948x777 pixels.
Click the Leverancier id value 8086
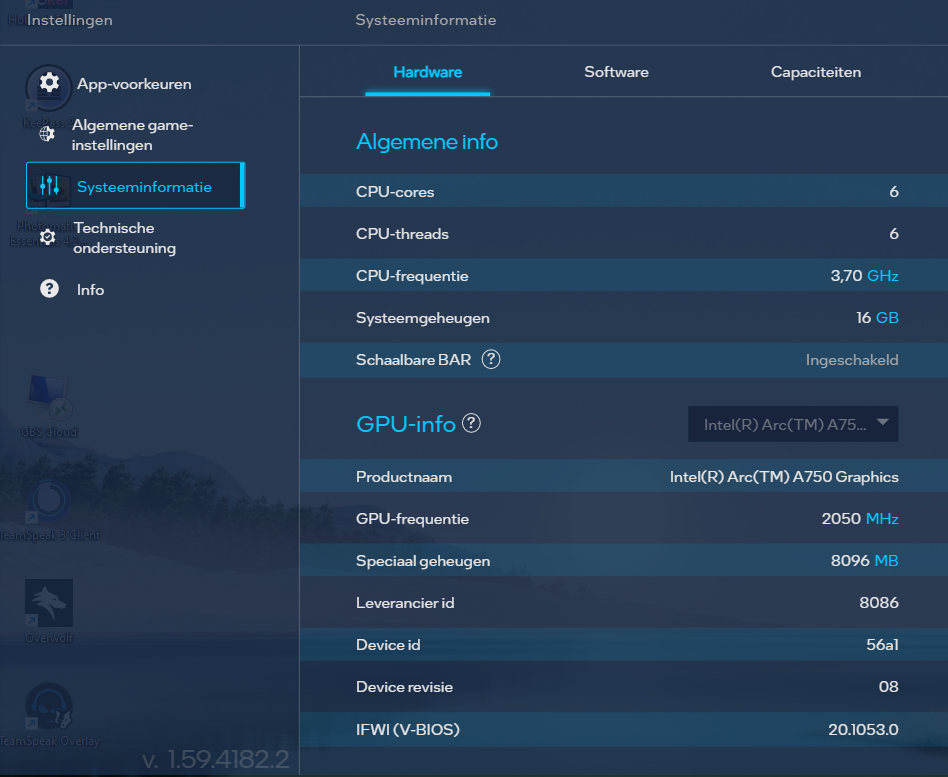[879, 603]
